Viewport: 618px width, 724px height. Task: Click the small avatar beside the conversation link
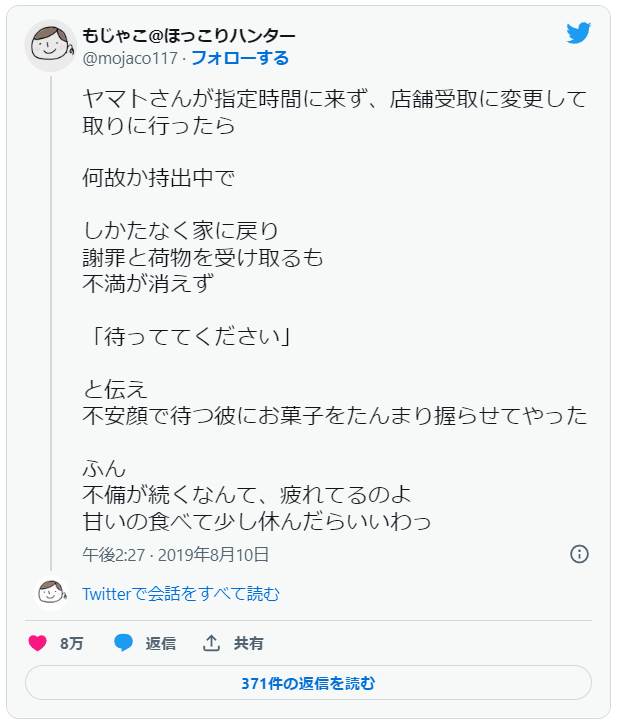click(51, 593)
